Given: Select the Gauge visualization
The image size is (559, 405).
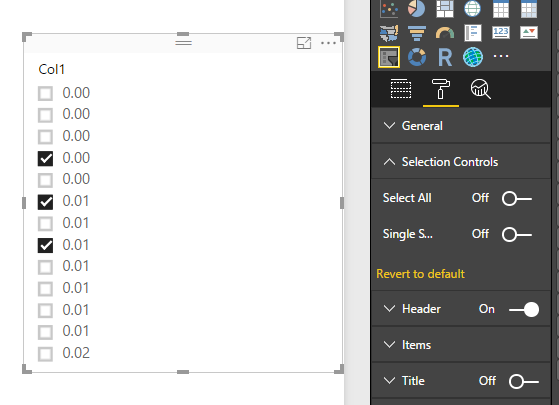Looking at the screenshot, I should tap(445, 33).
